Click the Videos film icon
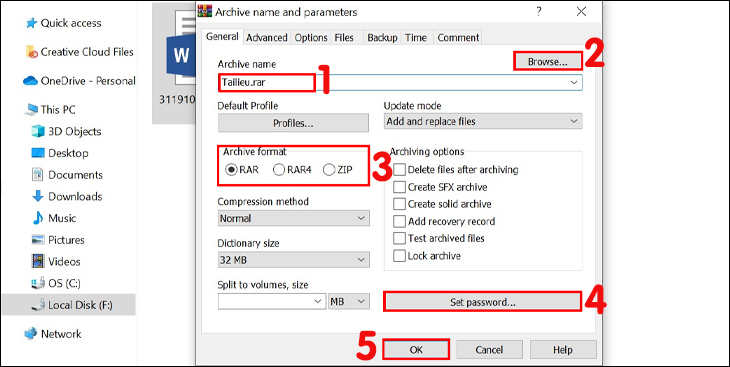The image size is (730, 367). point(38,261)
